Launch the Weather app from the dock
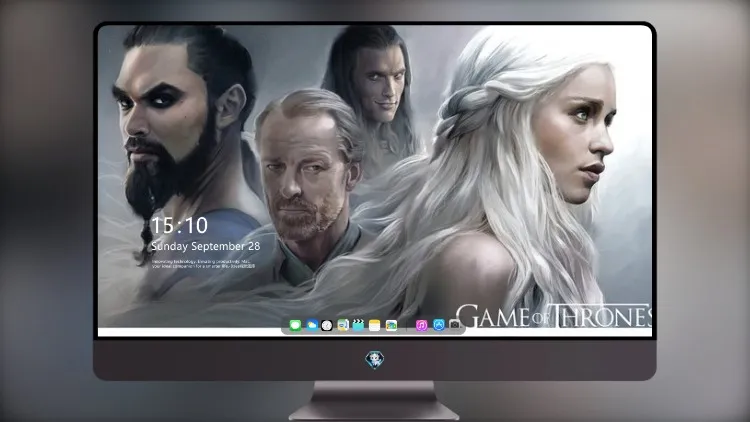 pyautogui.click(x=312, y=325)
